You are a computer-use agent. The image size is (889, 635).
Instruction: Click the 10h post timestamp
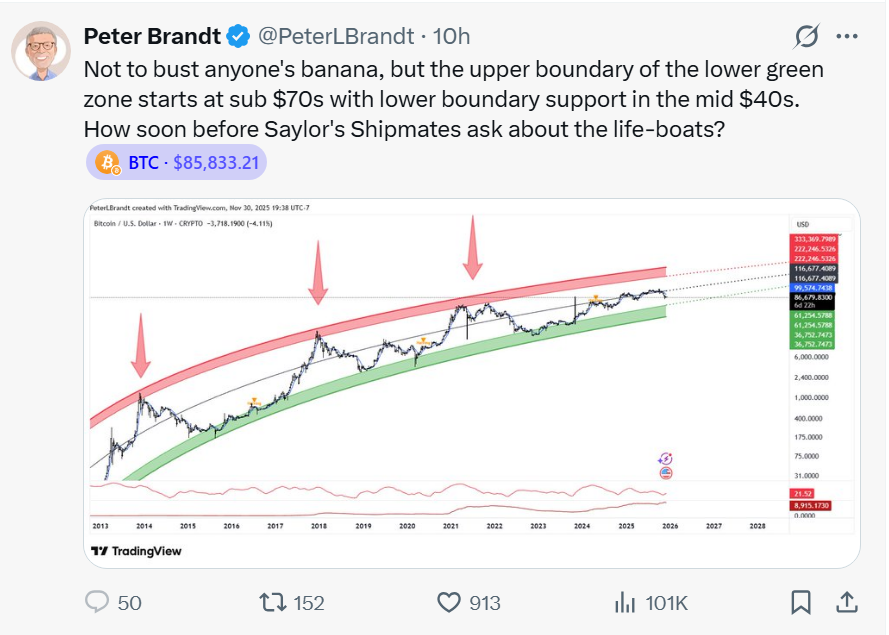(450, 36)
